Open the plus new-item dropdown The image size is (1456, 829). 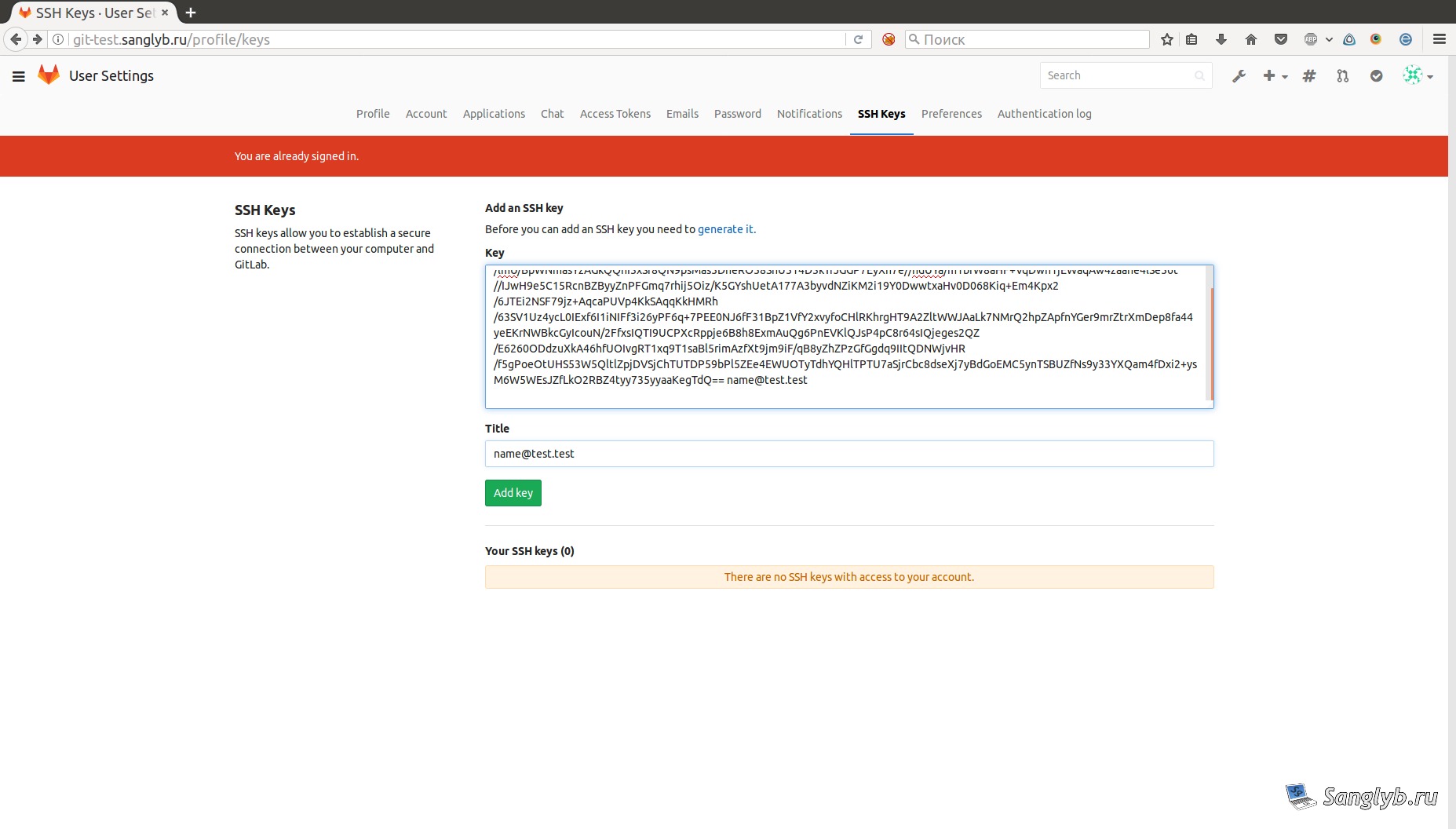(x=1275, y=76)
